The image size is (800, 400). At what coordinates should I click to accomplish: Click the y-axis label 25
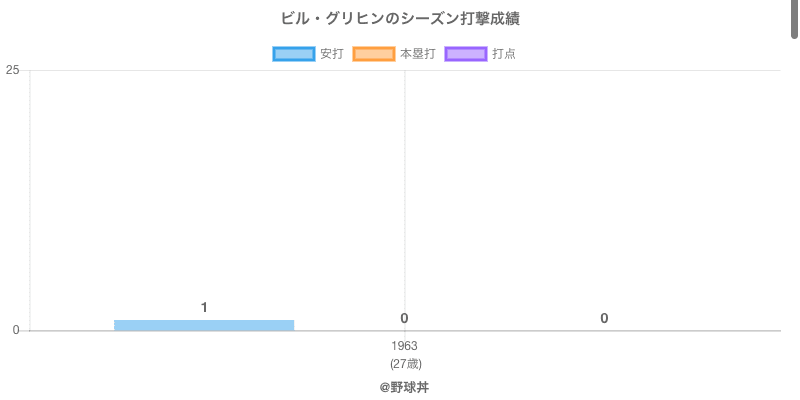[x=12, y=70]
